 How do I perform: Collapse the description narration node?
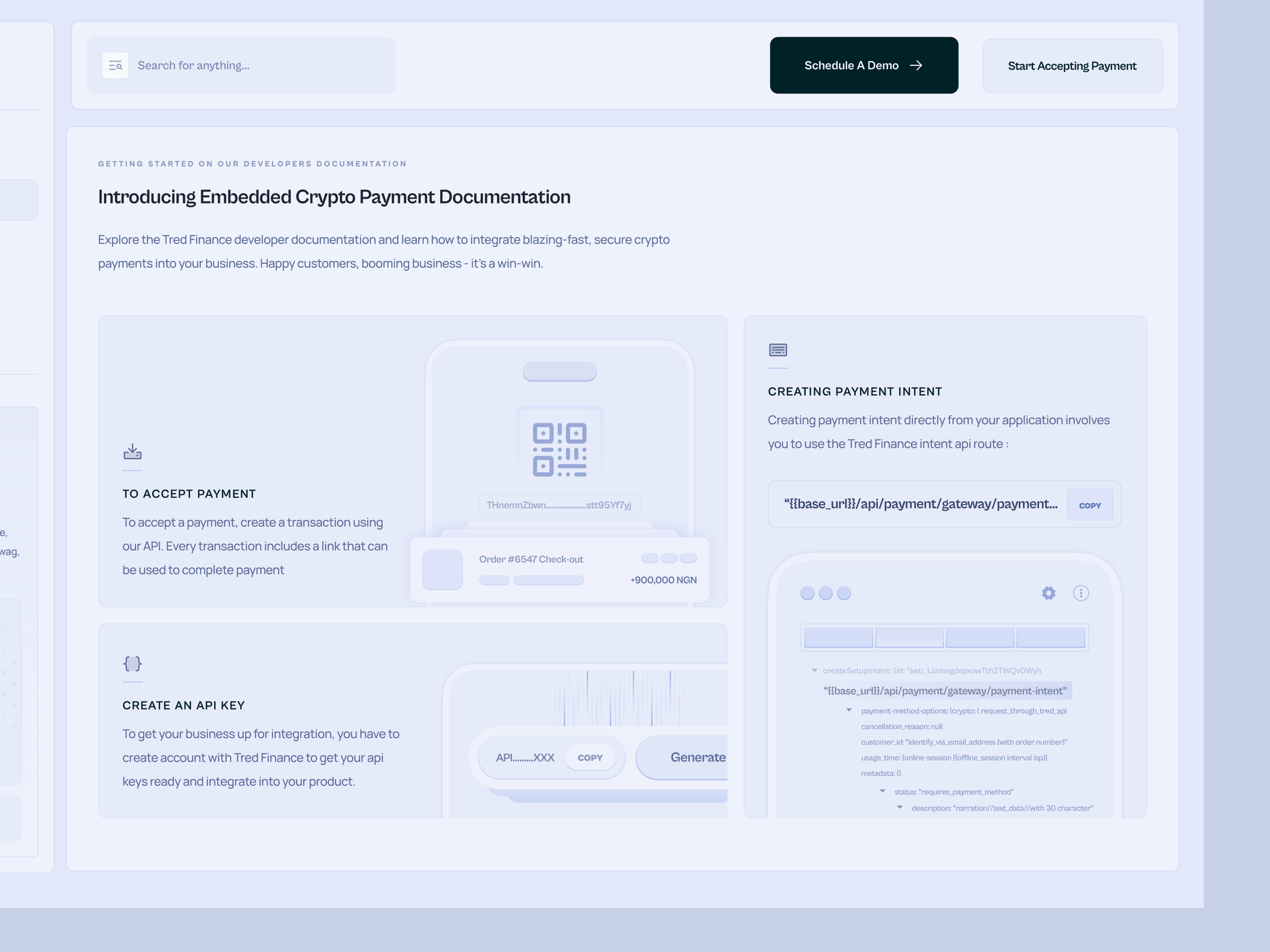900,807
